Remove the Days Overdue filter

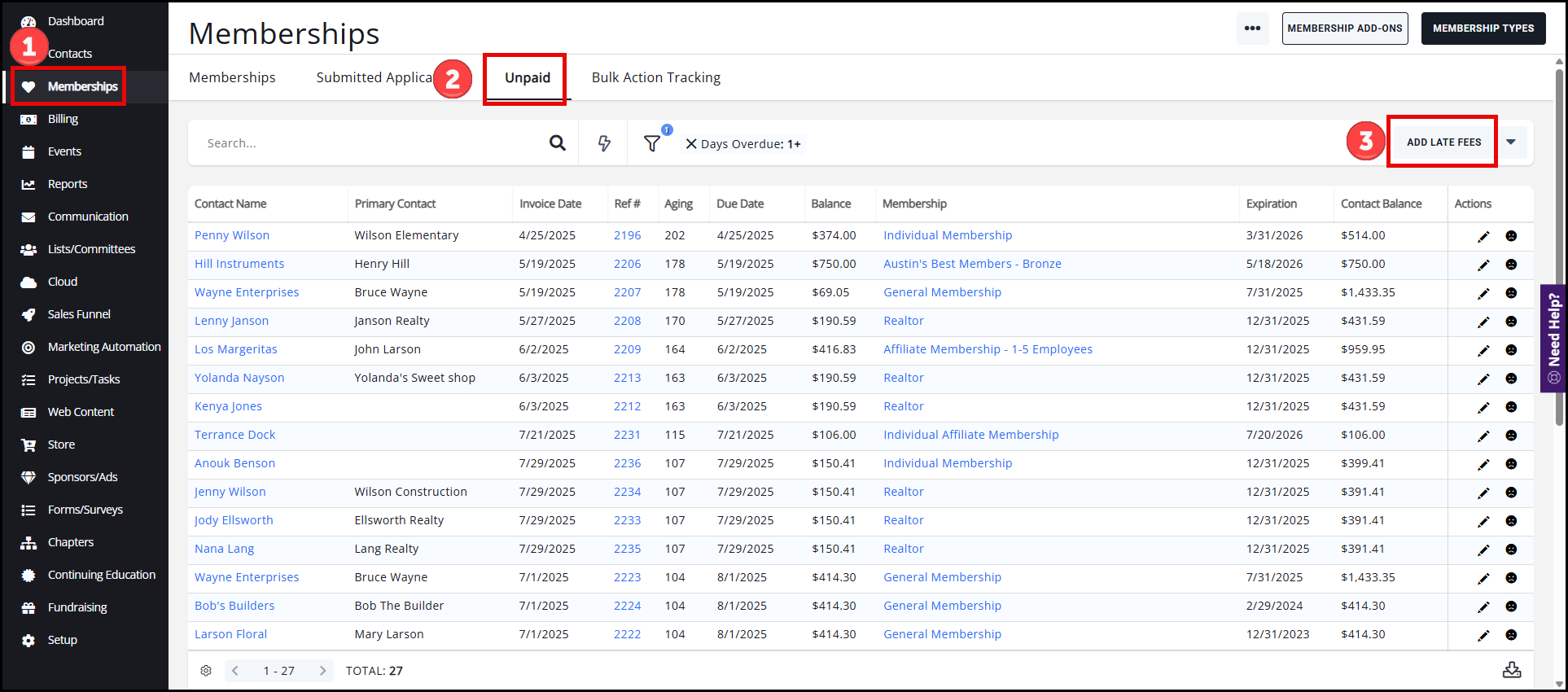[691, 144]
